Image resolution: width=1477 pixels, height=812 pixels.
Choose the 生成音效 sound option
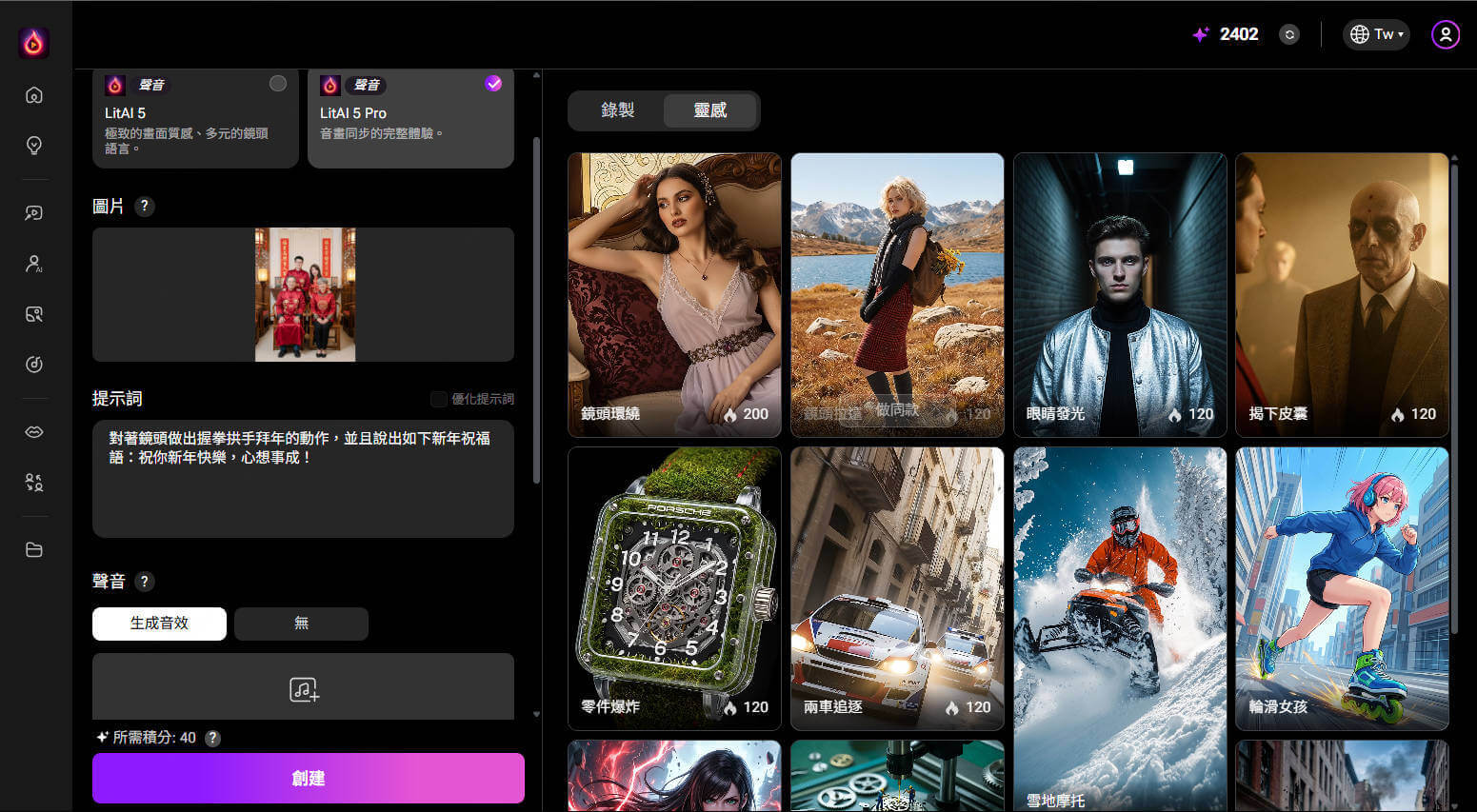pyautogui.click(x=159, y=624)
